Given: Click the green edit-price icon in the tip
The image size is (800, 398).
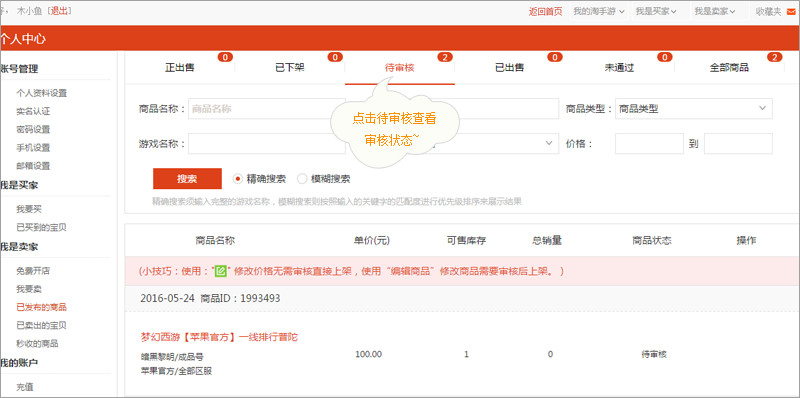Looking at the screenshot, I should 220,271.
